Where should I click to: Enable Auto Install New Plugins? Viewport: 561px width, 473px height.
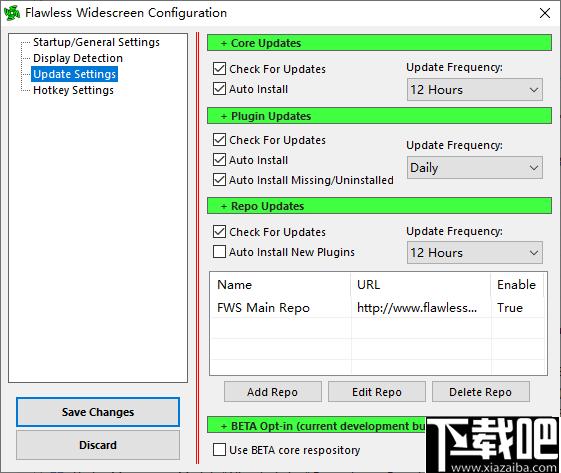click(219, 252)
